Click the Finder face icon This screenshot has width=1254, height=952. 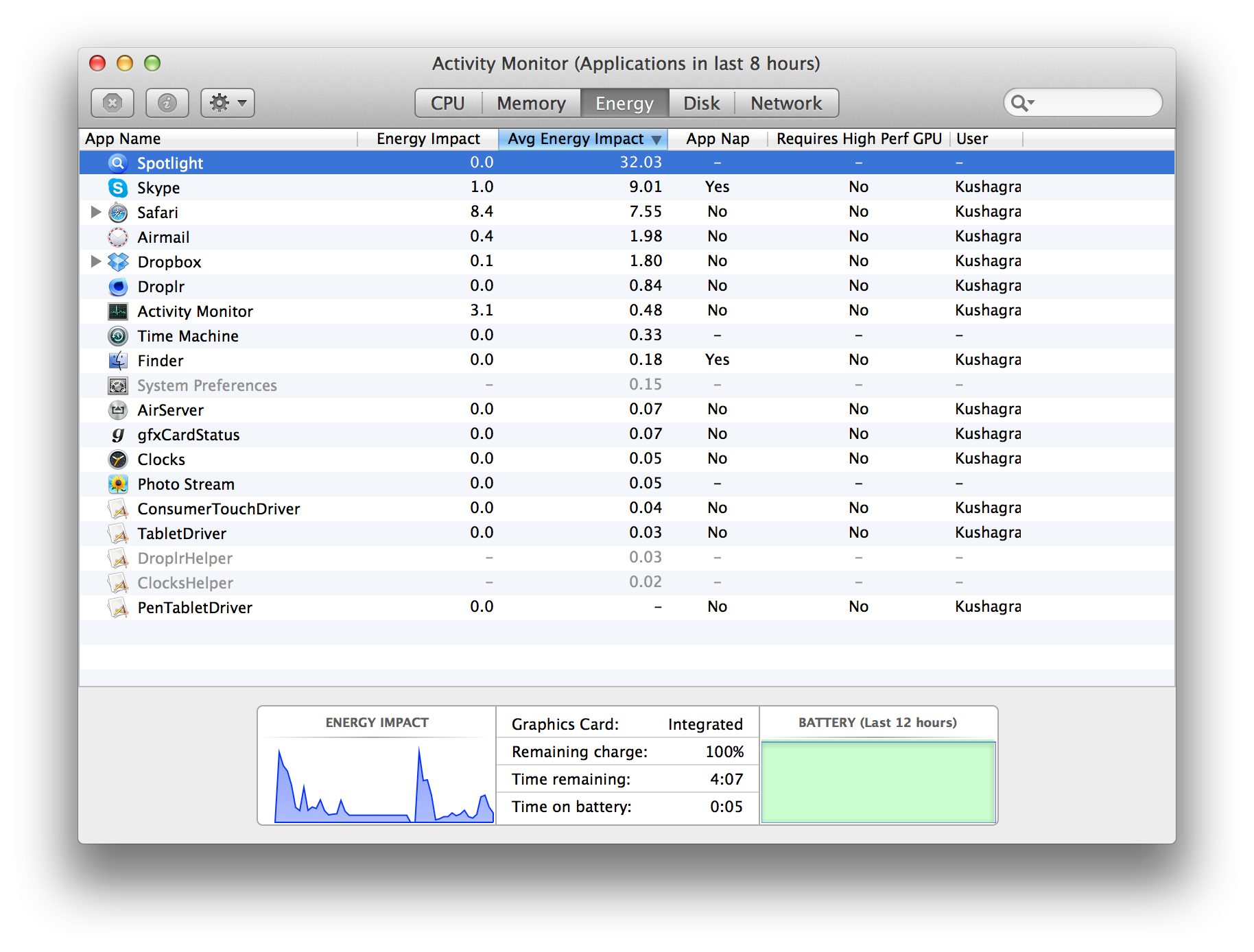point(118,360)
